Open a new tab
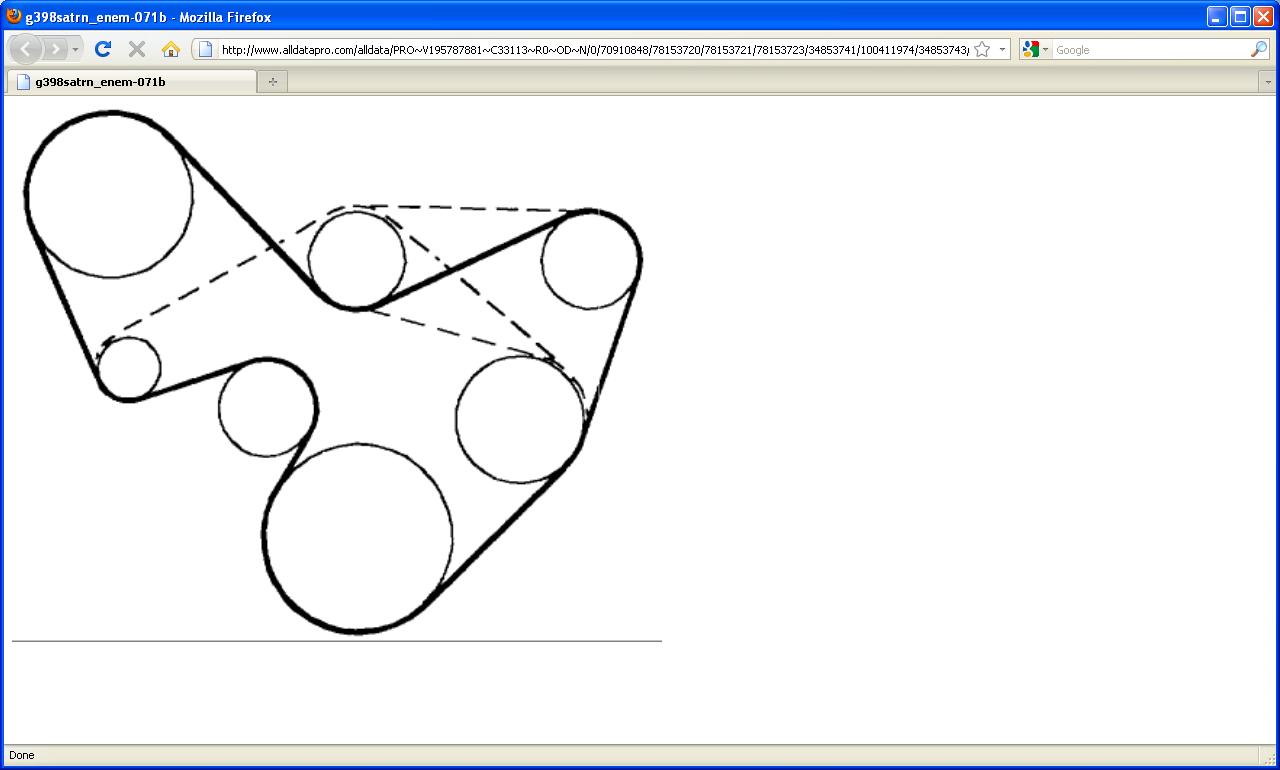1280x770 pixels. point(272,82)
